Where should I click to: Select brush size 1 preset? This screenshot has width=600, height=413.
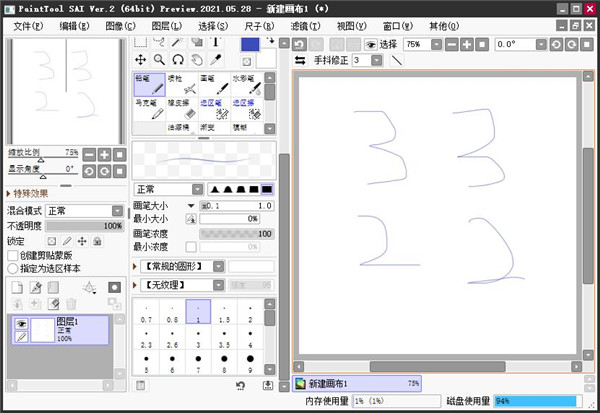(199, 313)
